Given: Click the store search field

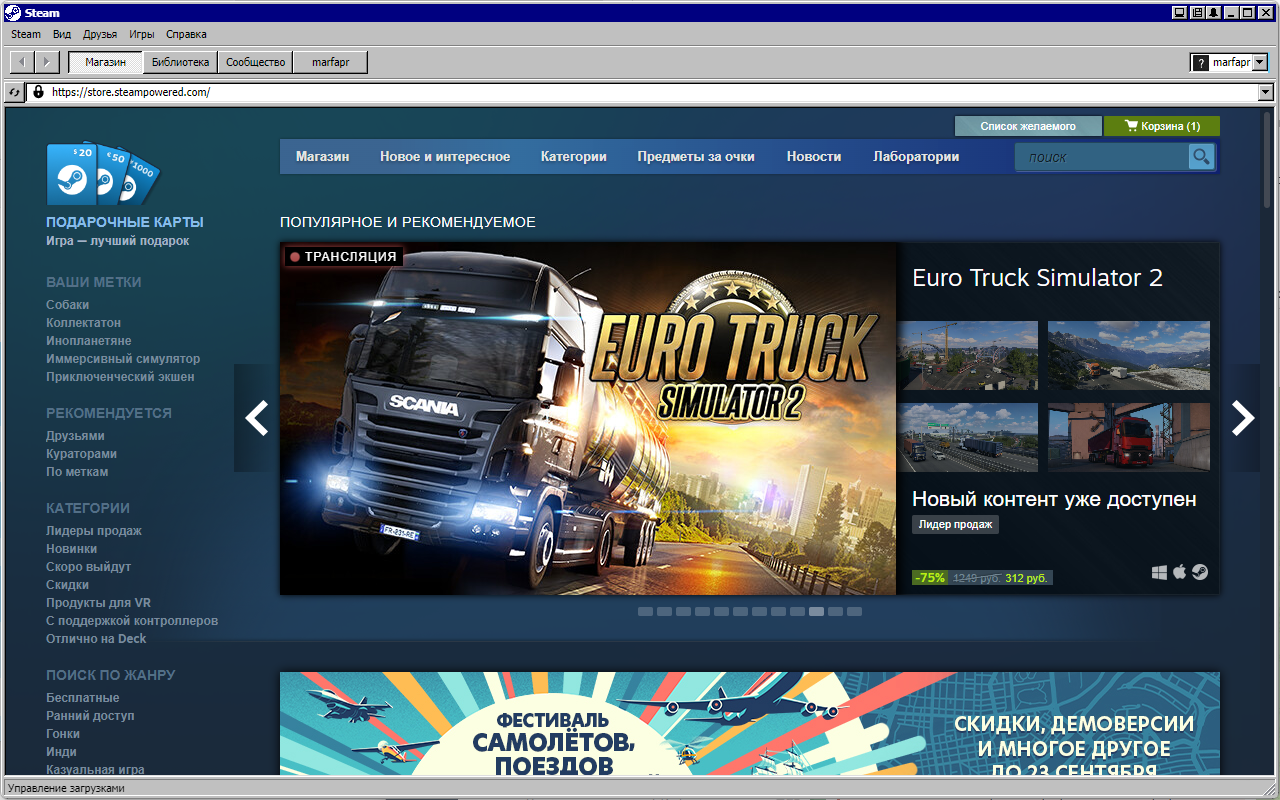Looking at the screenshot, I should tap(1102, 157).
